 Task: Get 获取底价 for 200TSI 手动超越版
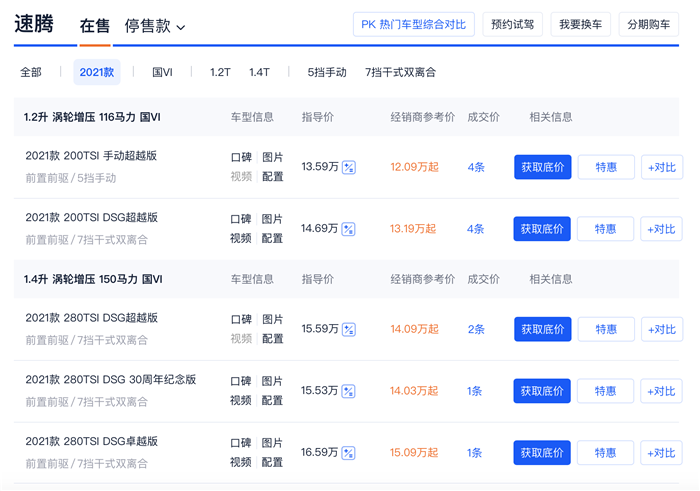tap(543, 167)
